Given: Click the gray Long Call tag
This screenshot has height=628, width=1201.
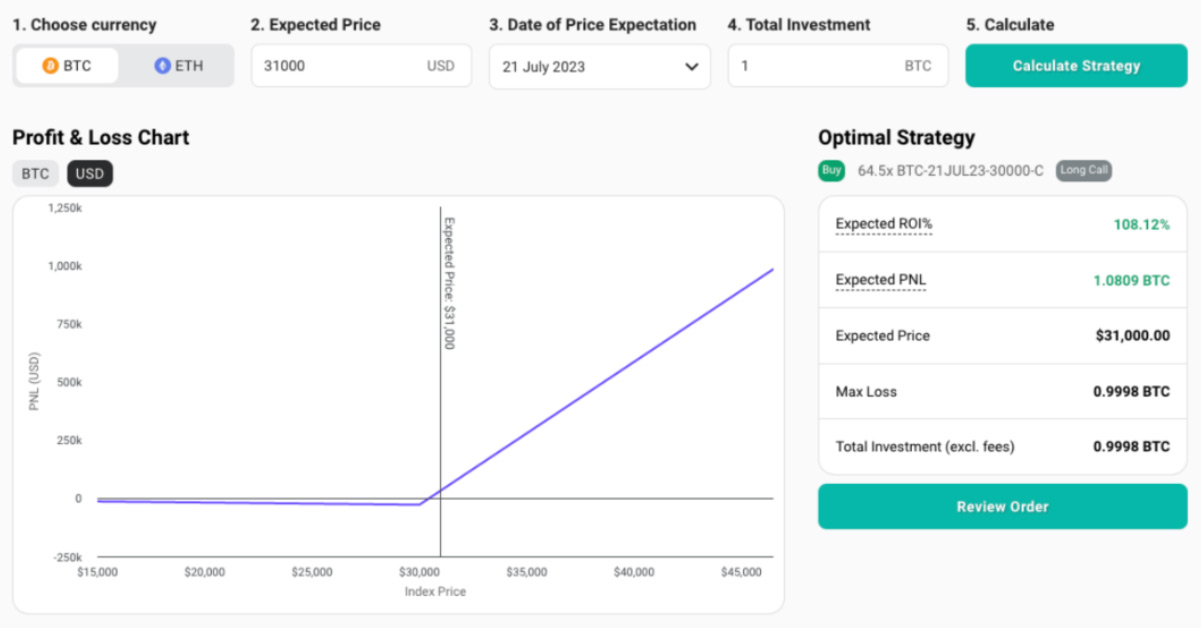Looking at the screenshot, I should pyautogui.click(x=1084, y=171).
